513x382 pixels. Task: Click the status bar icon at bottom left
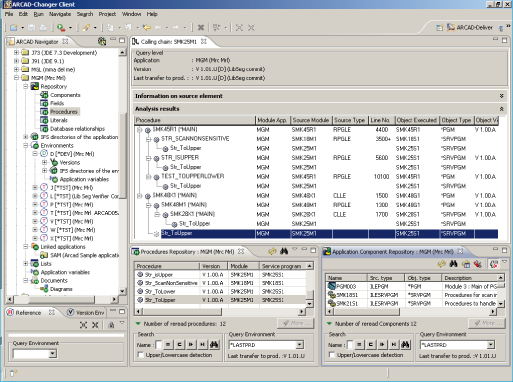(13, 373)
